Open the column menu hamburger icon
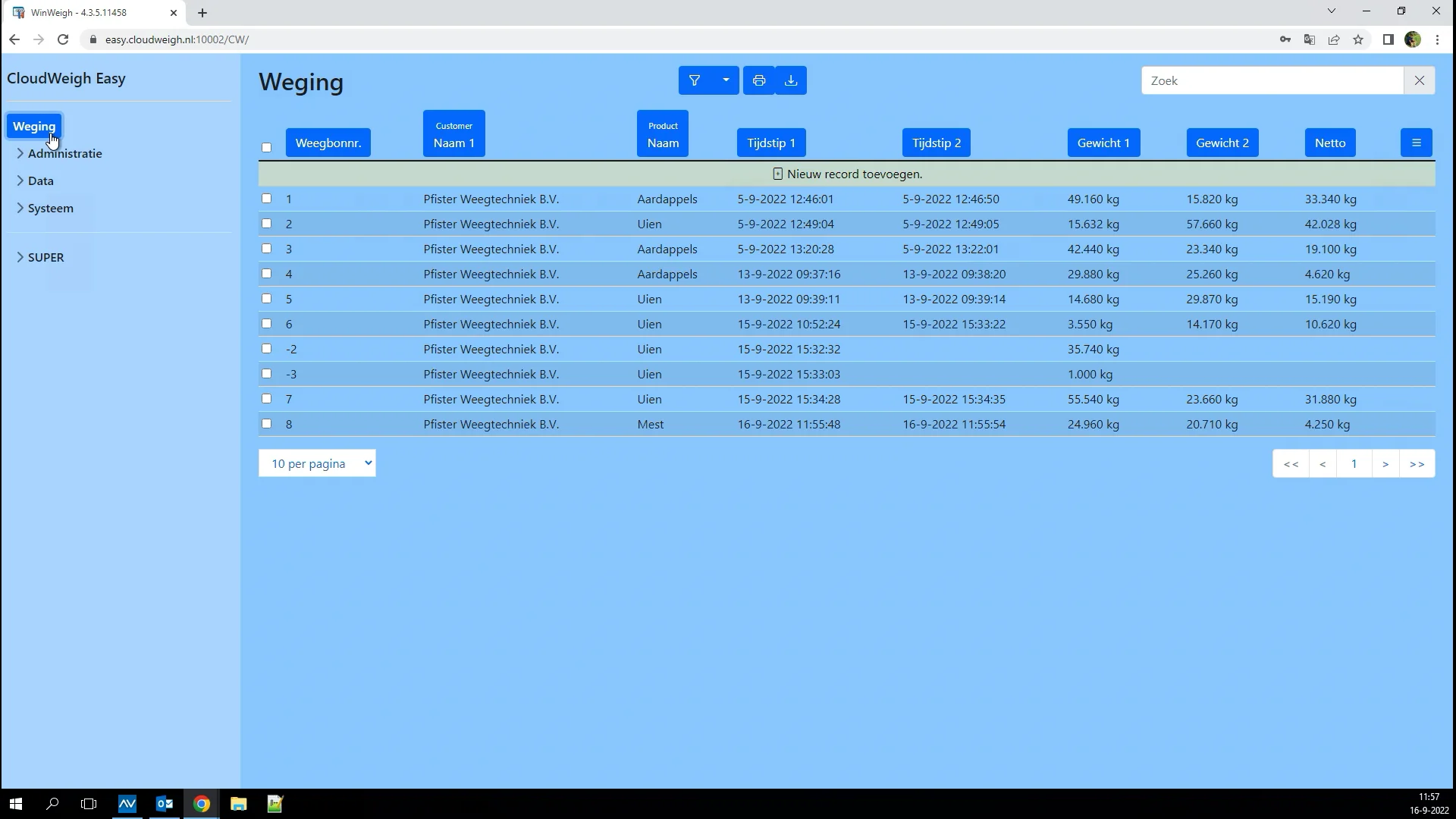This screenshot has height=819, width=1456. pyautogui.click(x=1416, y=143)
